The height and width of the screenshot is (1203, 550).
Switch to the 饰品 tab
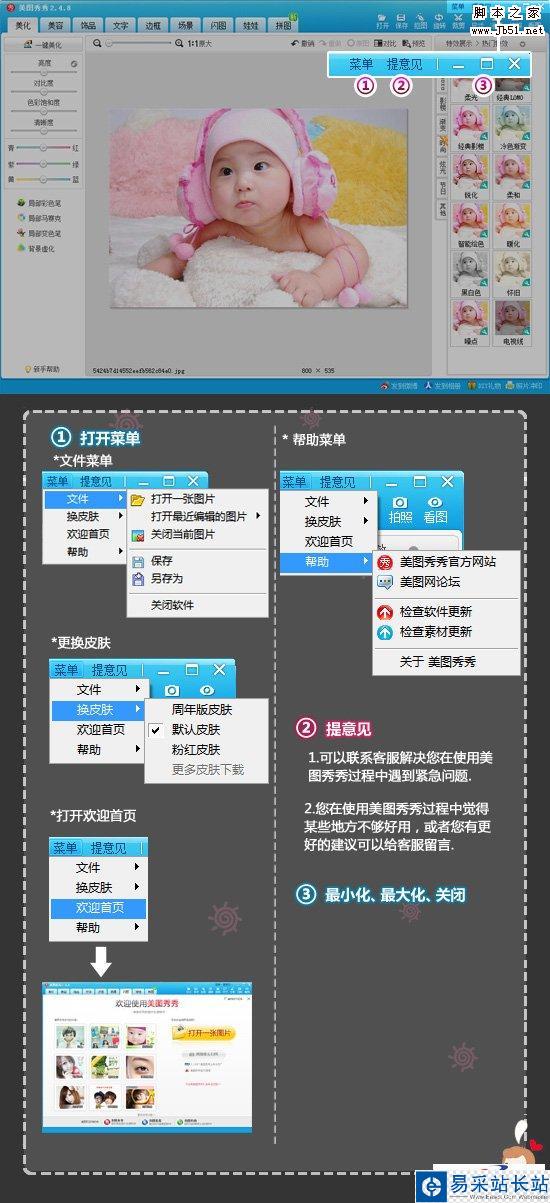coord(89,24)
